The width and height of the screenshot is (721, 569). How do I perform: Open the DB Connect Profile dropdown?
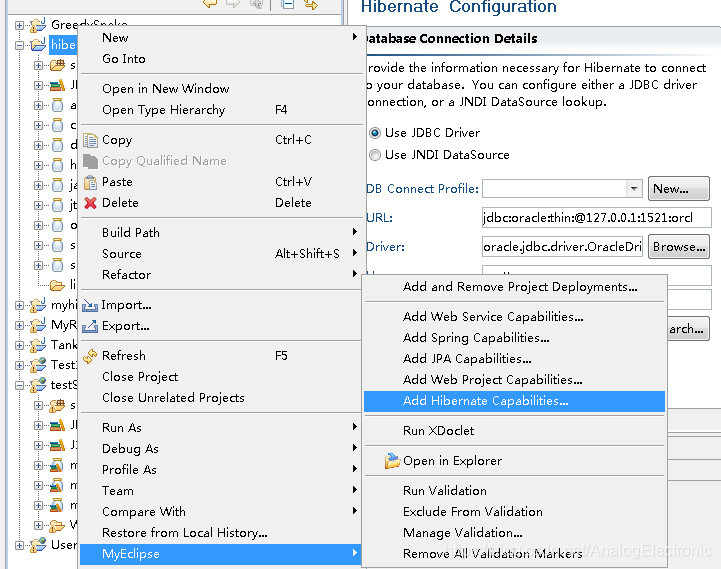click(x=634, y=189)
